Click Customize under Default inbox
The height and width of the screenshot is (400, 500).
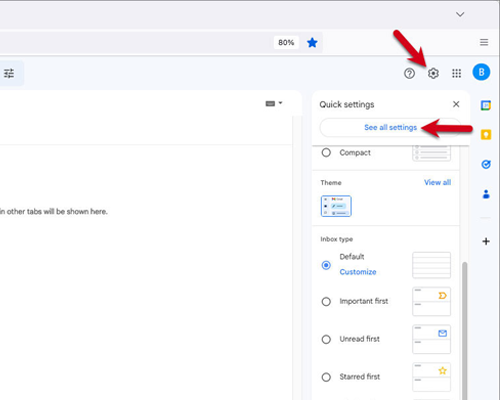[358, 272]
